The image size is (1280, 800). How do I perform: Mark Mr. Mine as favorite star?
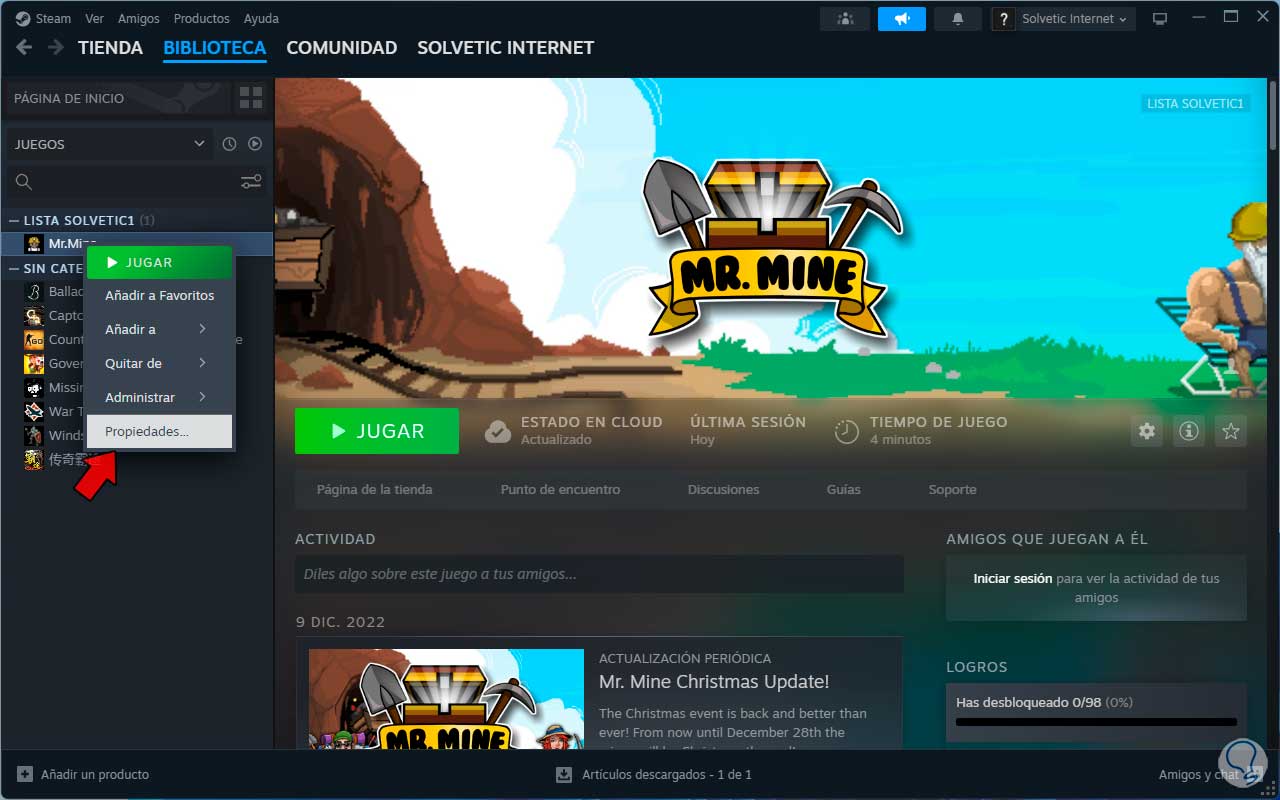pos(1231,431)
